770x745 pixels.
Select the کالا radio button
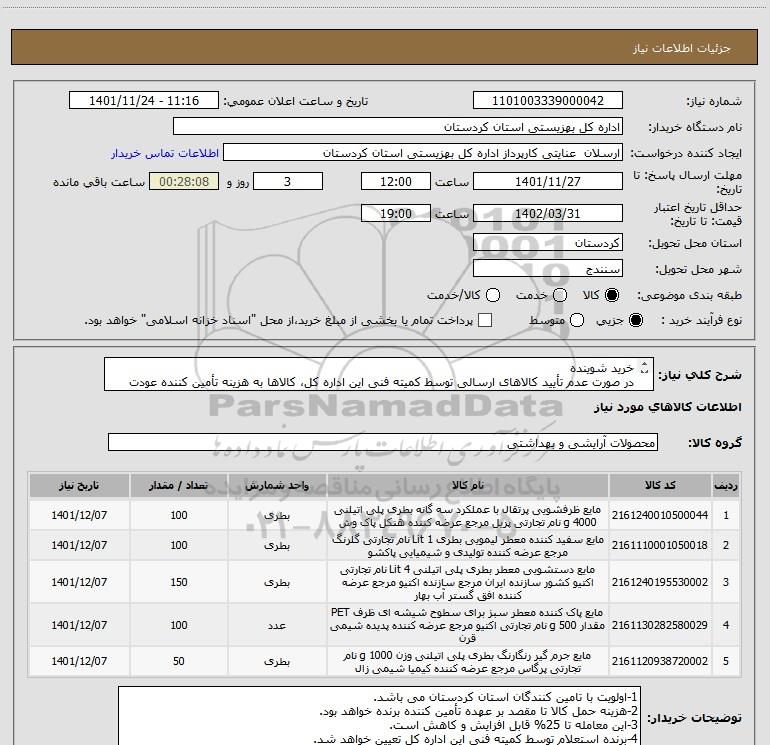(x=612, y=295)
